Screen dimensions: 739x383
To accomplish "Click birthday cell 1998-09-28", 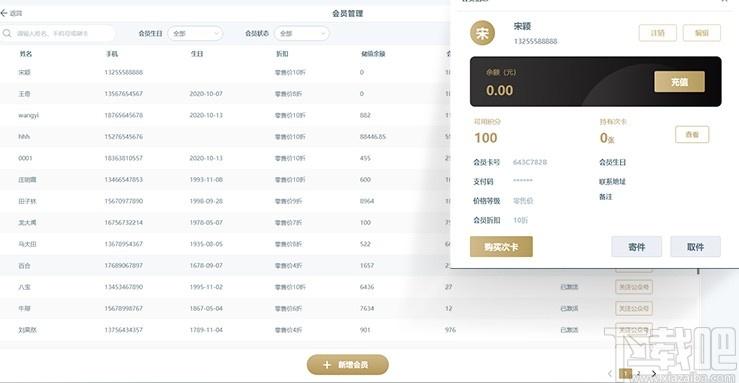I will 206,201.
